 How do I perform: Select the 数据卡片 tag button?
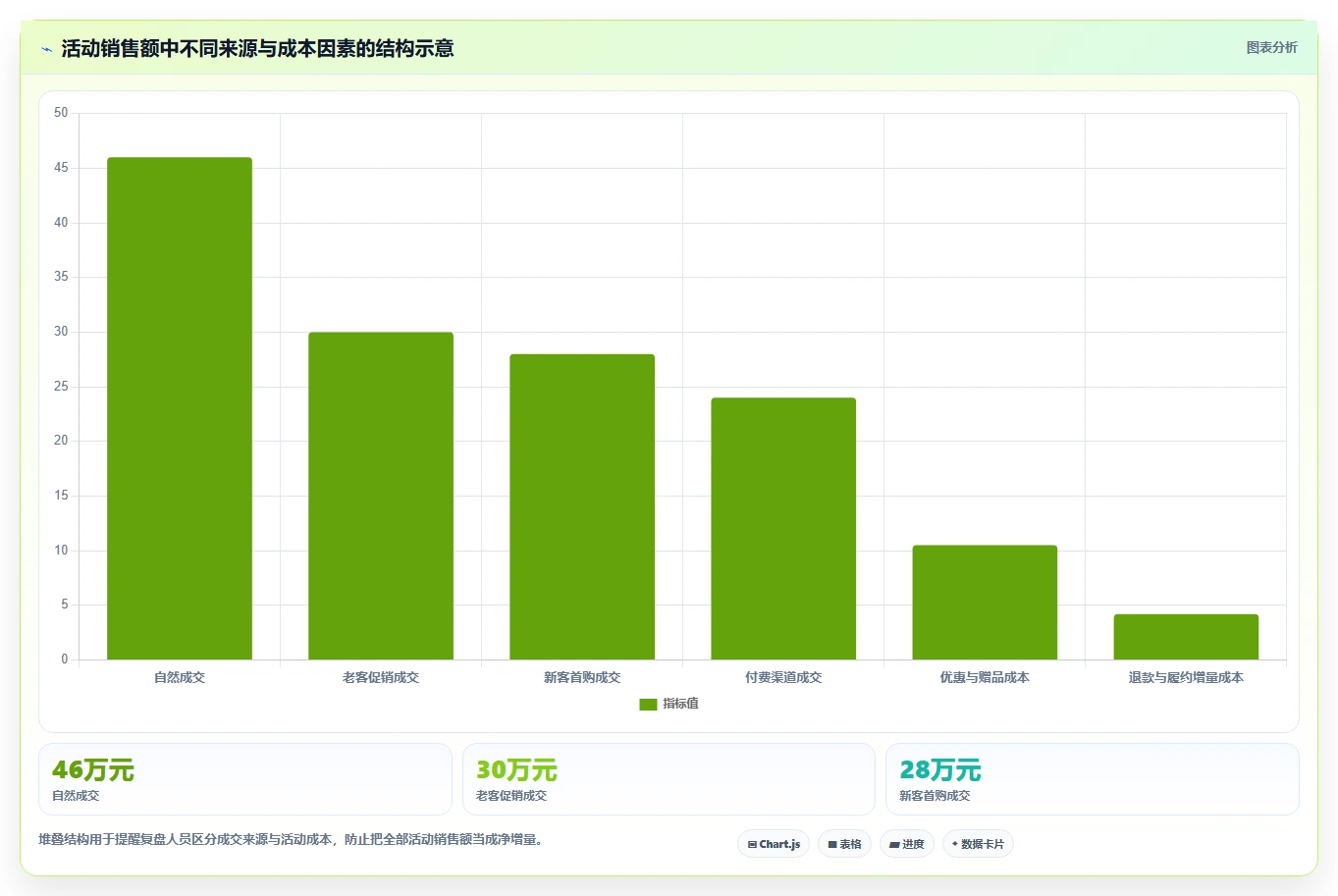click(978, 844)
